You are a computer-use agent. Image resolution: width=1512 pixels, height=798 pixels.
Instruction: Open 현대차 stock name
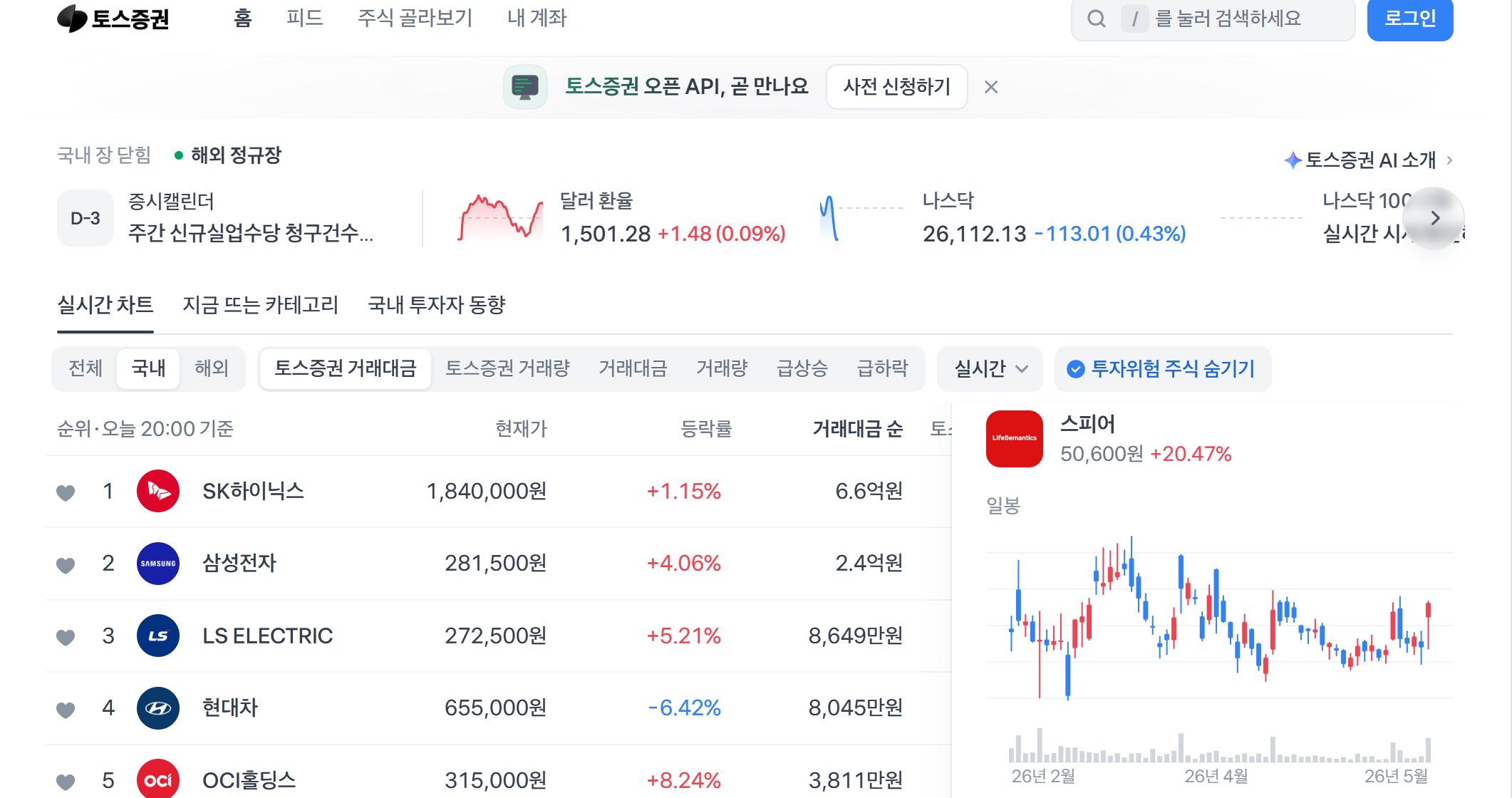tap(229, 708)
